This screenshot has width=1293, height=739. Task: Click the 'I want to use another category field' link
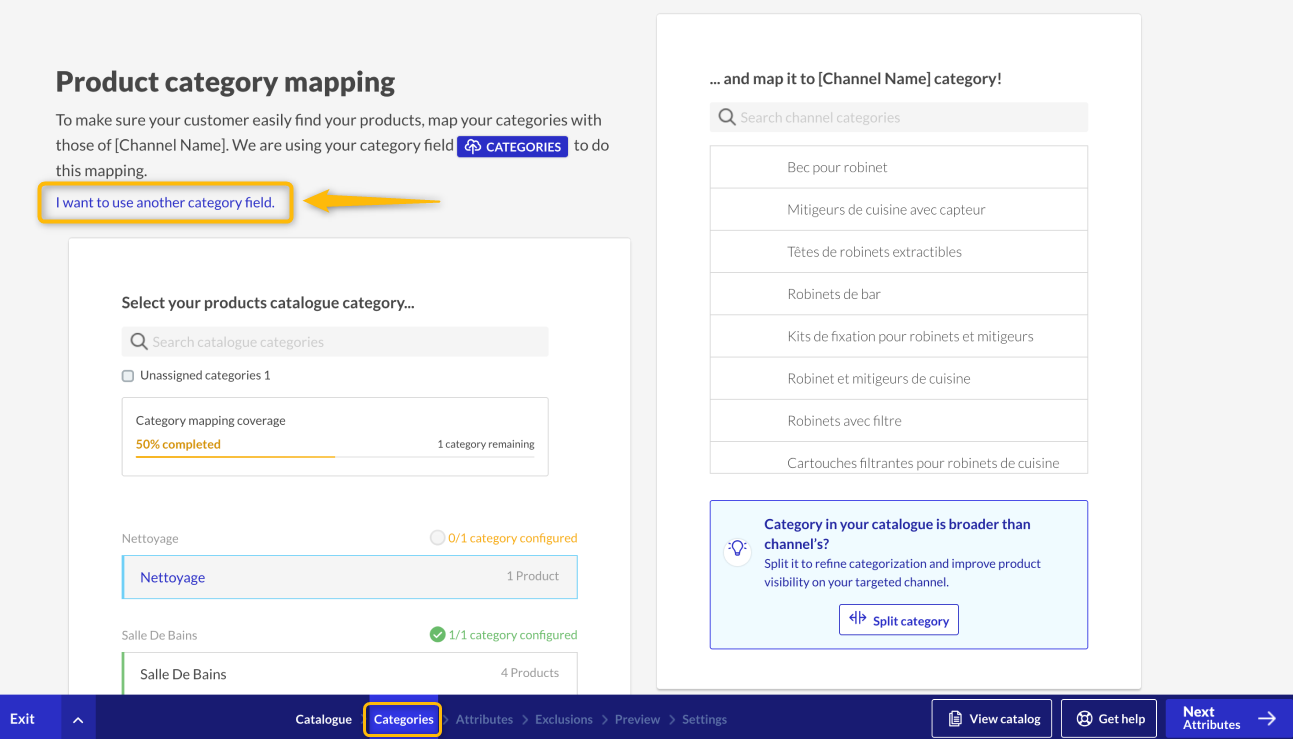[x=165, y=202]
